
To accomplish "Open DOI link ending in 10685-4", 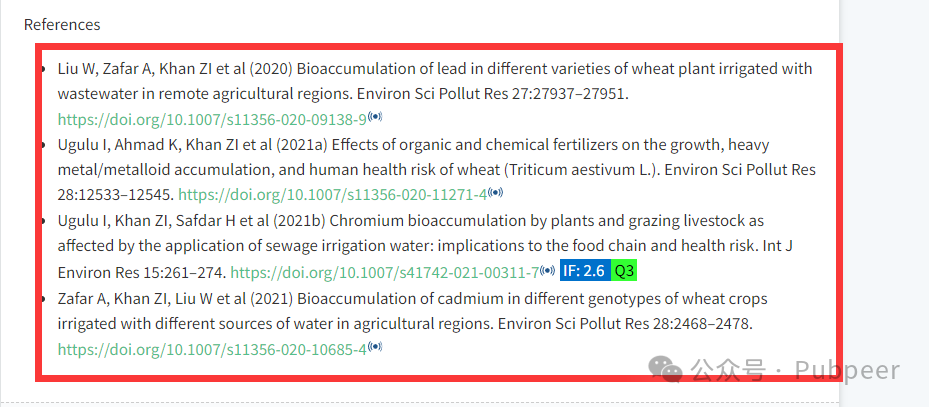I will coord(212,349).
